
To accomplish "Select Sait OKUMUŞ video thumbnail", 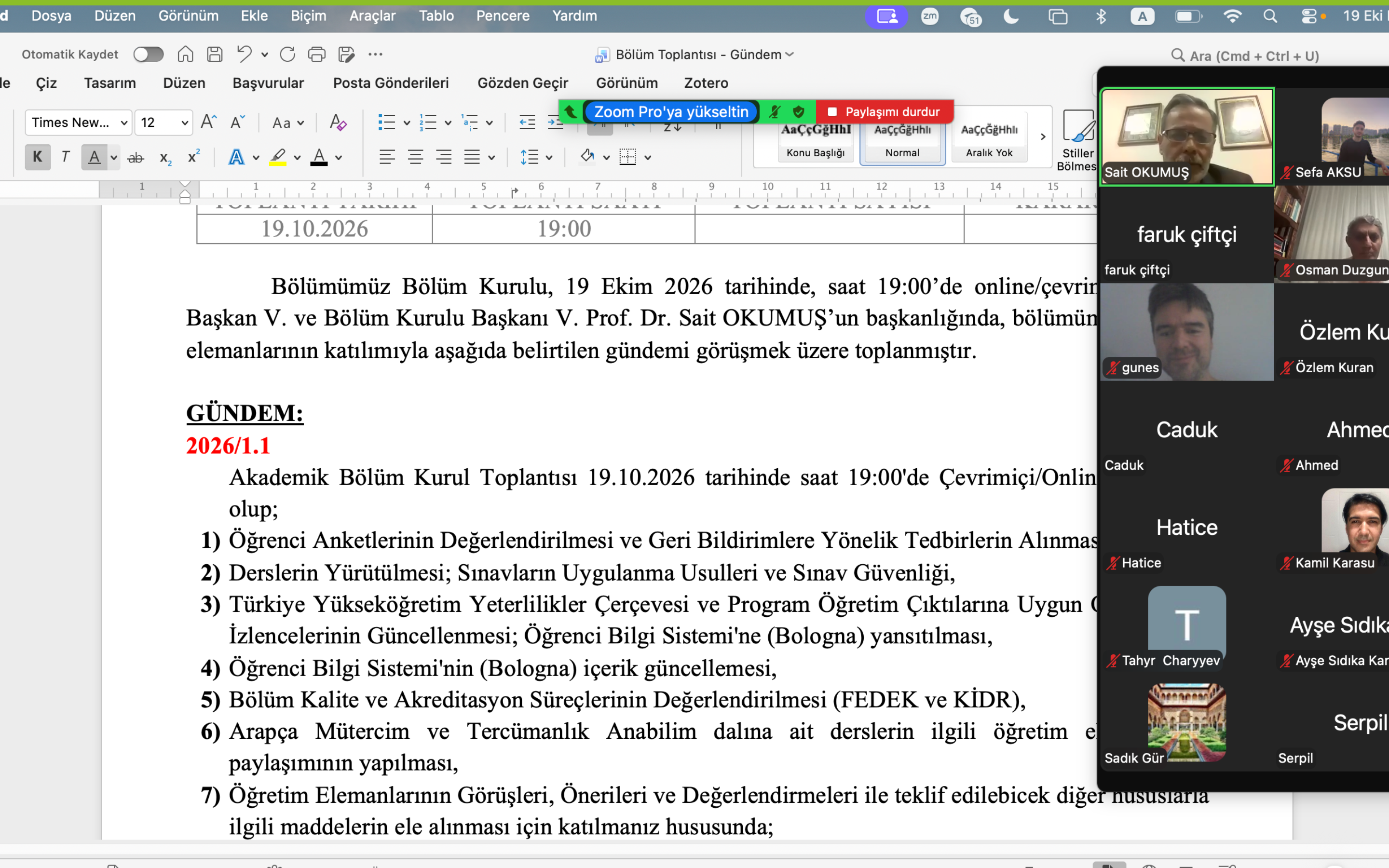I will 1186,136.
